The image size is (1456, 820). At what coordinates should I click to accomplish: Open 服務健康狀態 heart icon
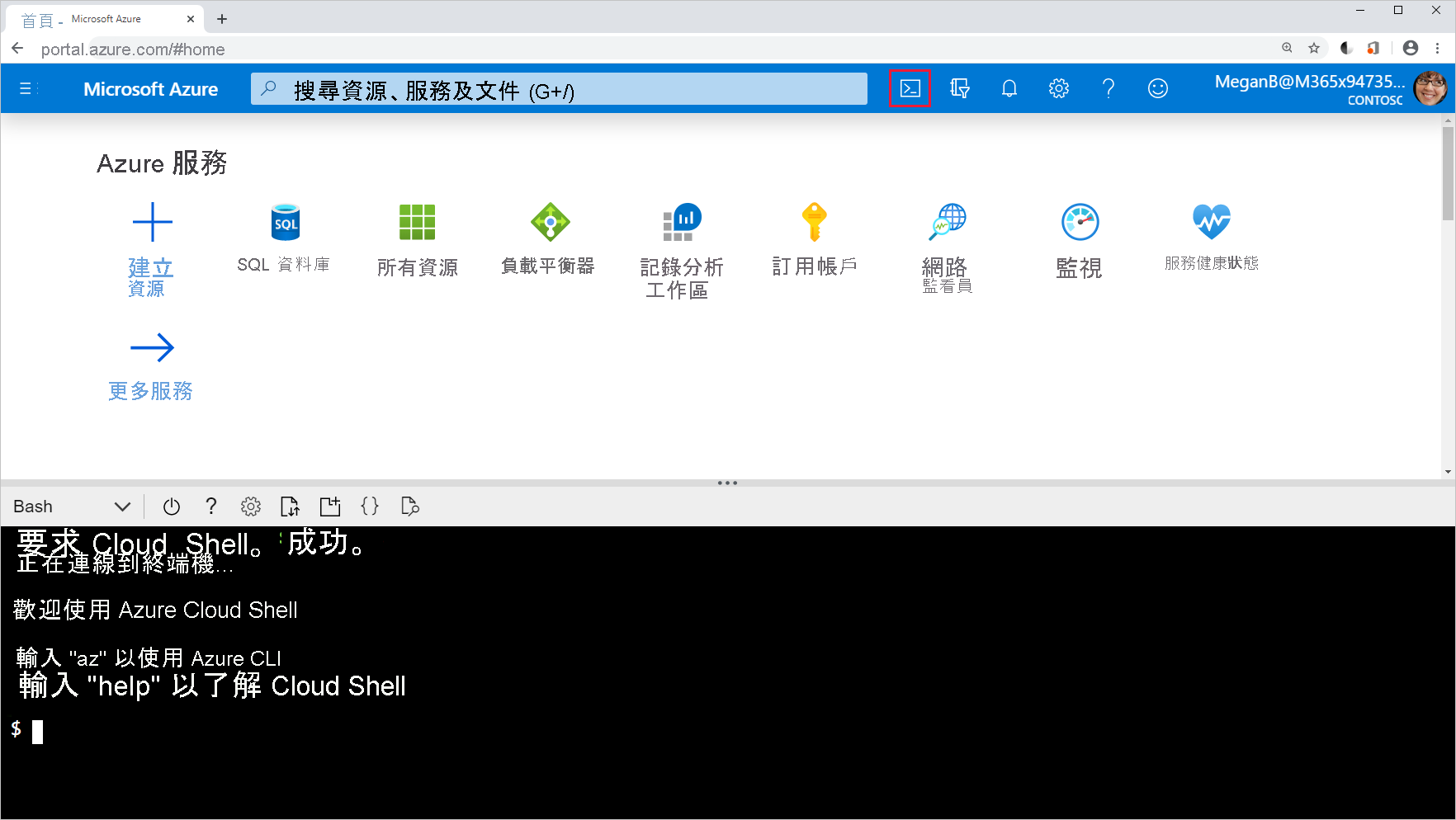click(1212, 221)
